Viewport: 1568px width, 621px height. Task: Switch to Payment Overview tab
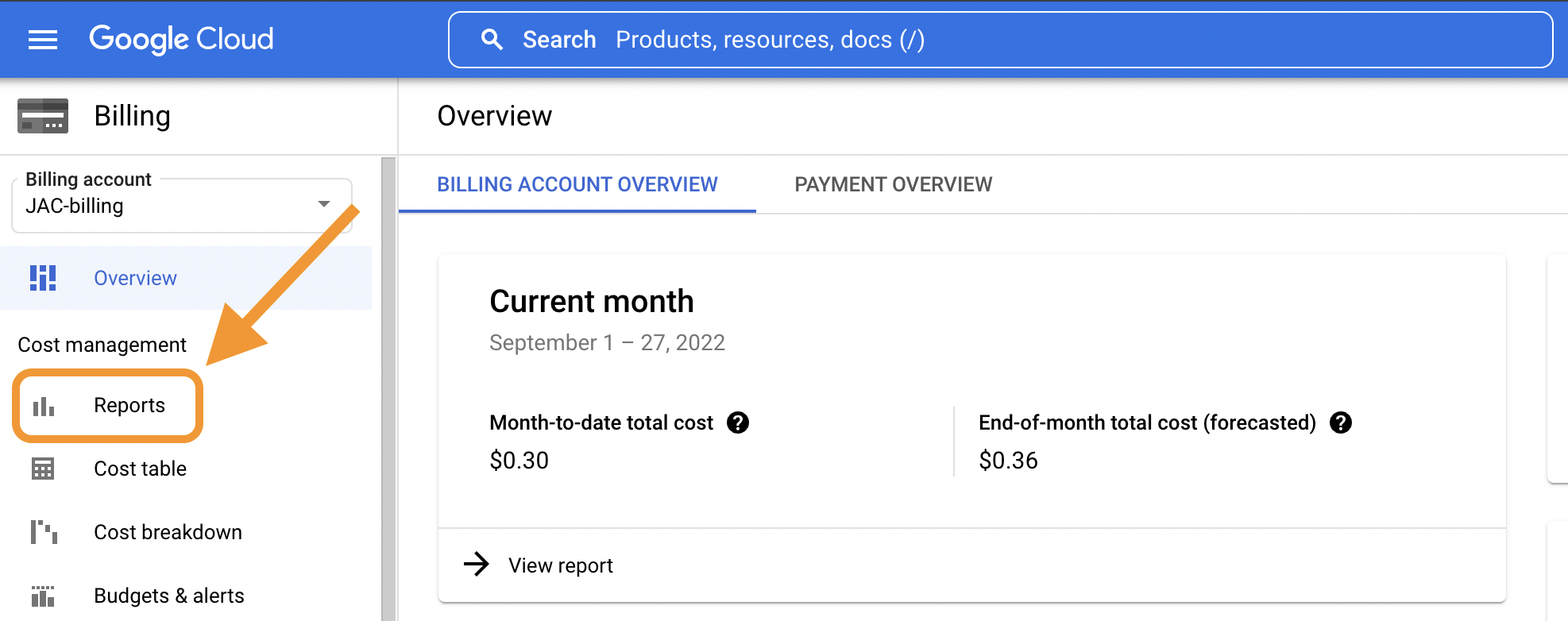[894, 184]
